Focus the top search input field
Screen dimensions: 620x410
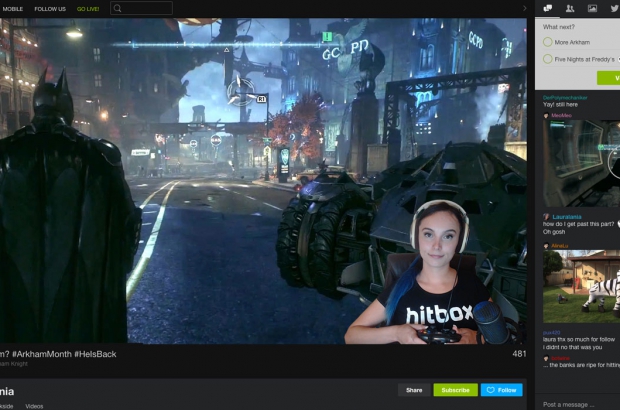142,8
